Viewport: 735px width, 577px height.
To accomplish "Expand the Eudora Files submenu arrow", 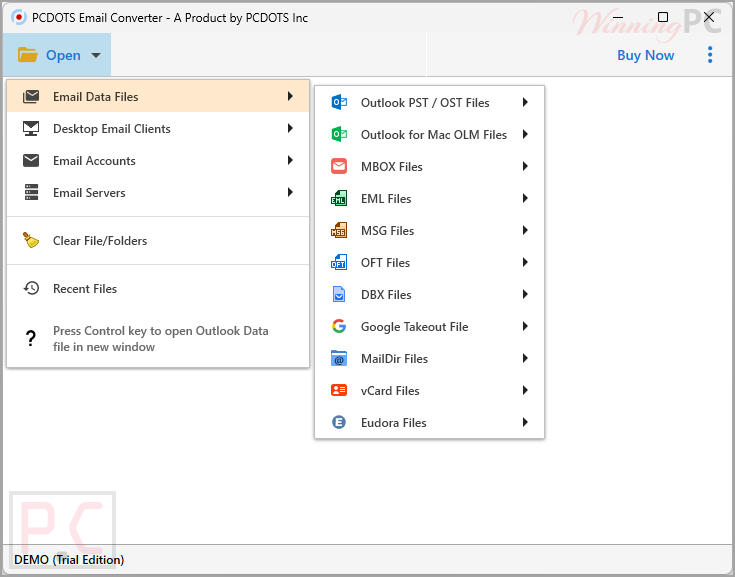I will (525, 422).
